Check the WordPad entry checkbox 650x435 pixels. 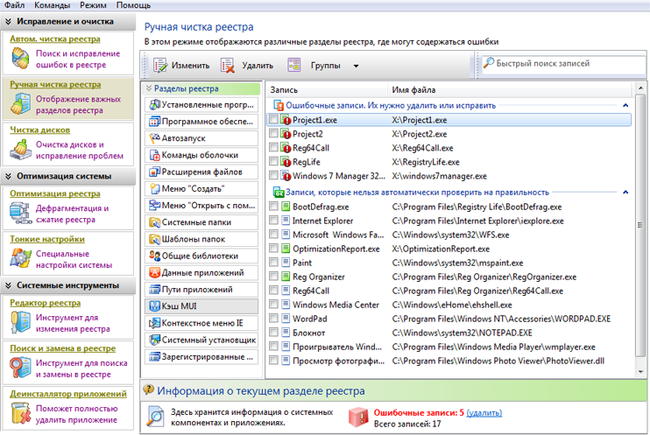click(x=273, y=318)
